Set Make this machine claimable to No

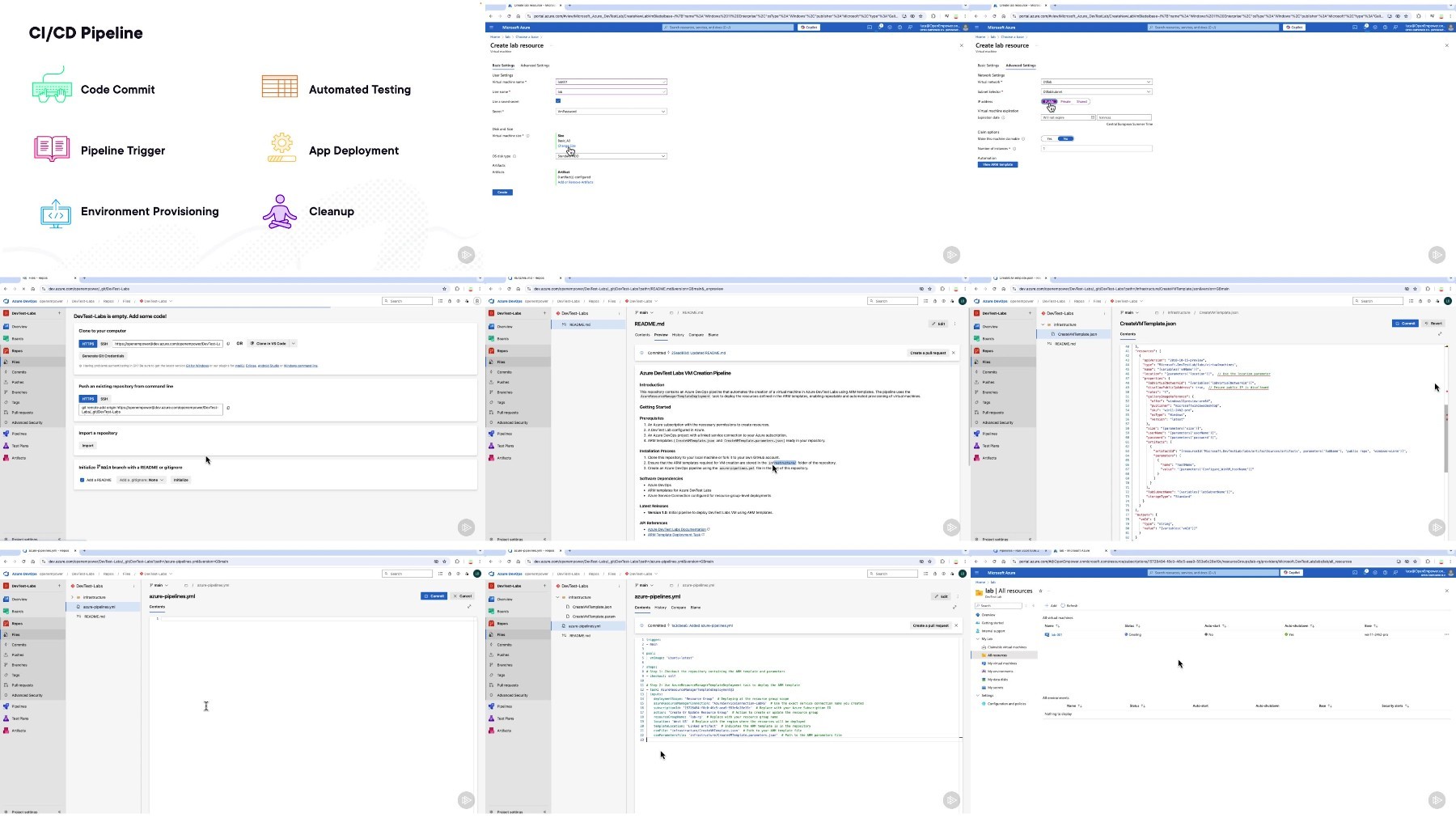1065,138
